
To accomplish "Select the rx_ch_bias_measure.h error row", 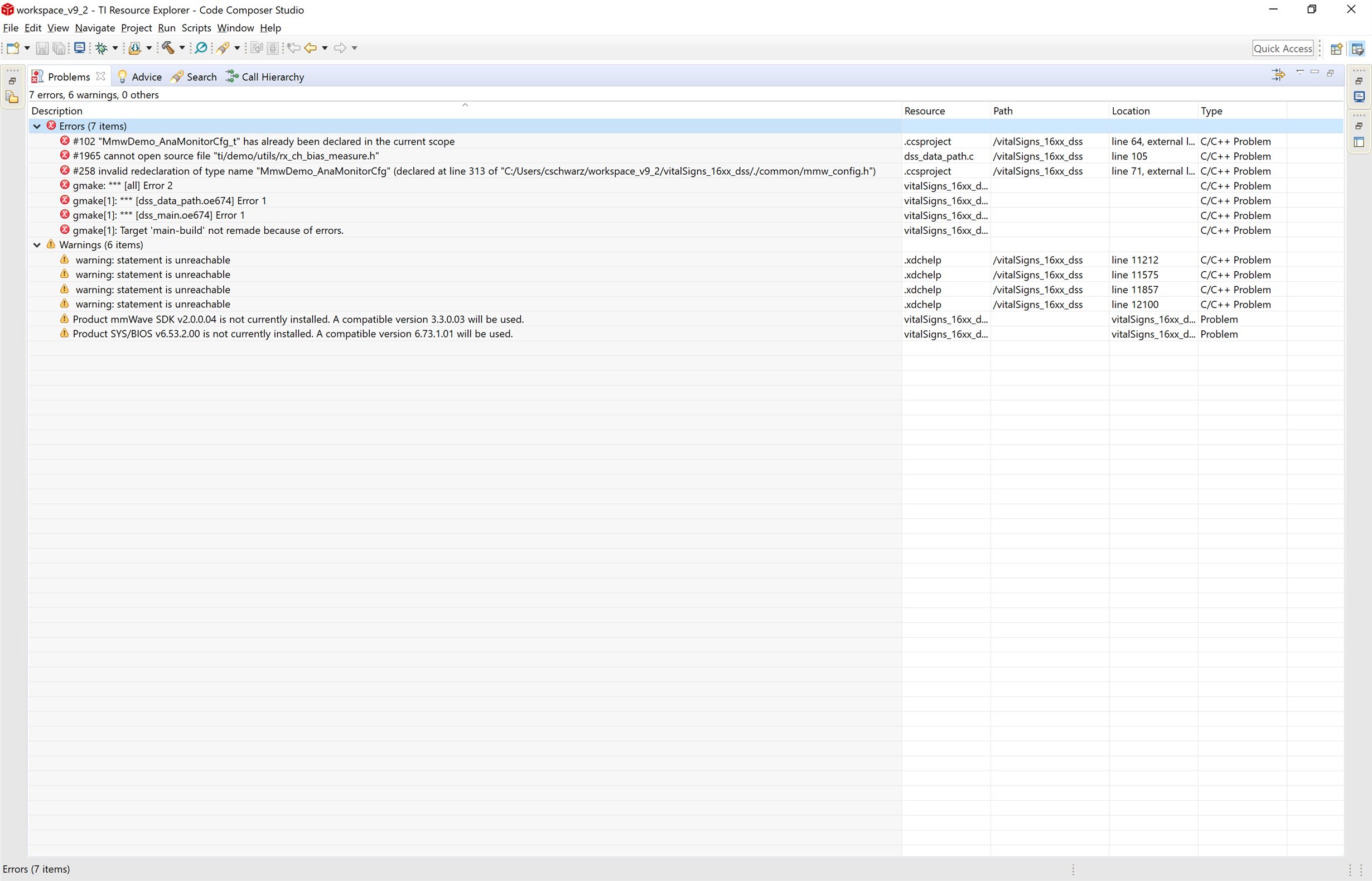I will click(x=226, y=156).
